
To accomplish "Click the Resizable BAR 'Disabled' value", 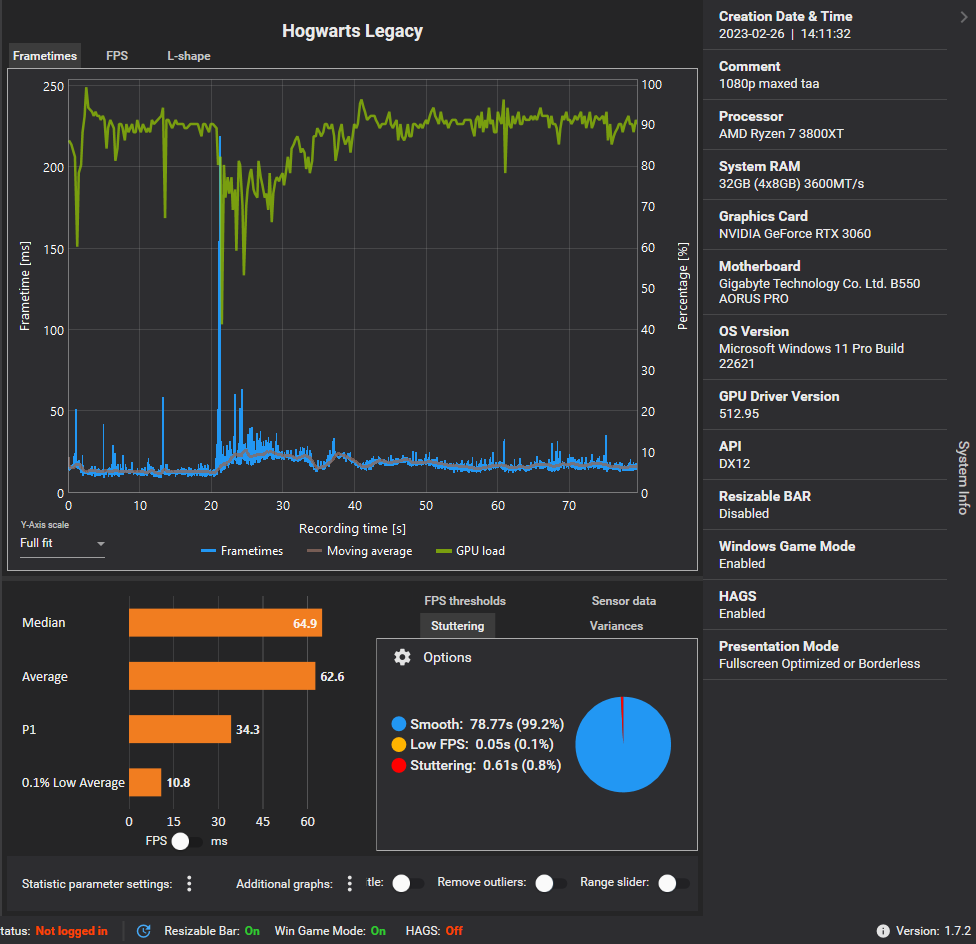I will click(744, 513).
